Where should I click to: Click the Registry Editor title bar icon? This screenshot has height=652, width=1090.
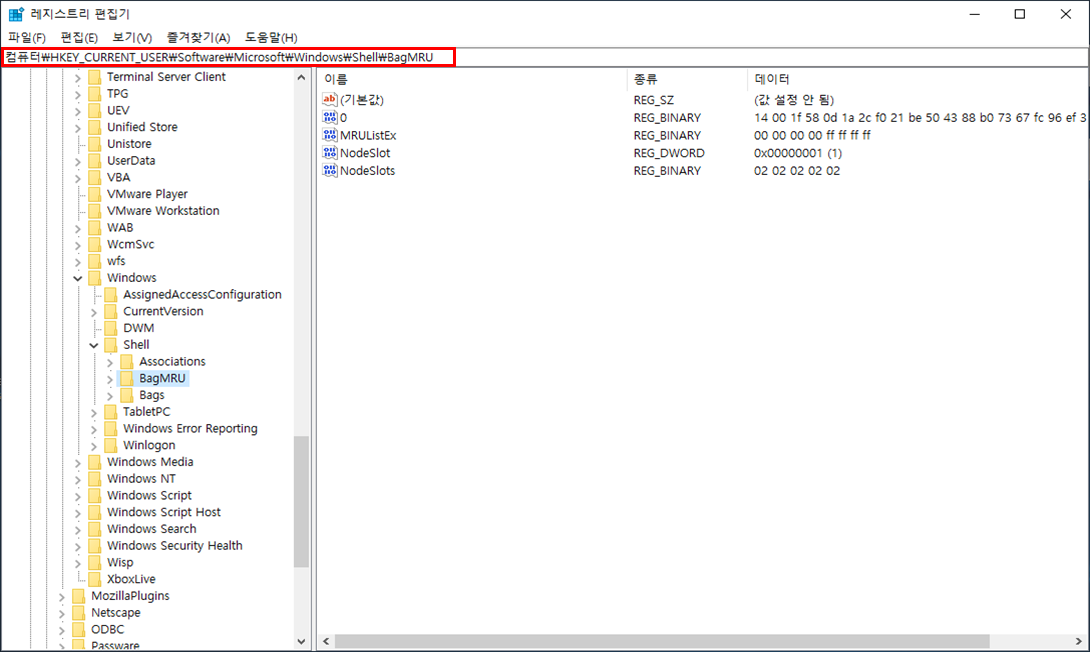16,14
